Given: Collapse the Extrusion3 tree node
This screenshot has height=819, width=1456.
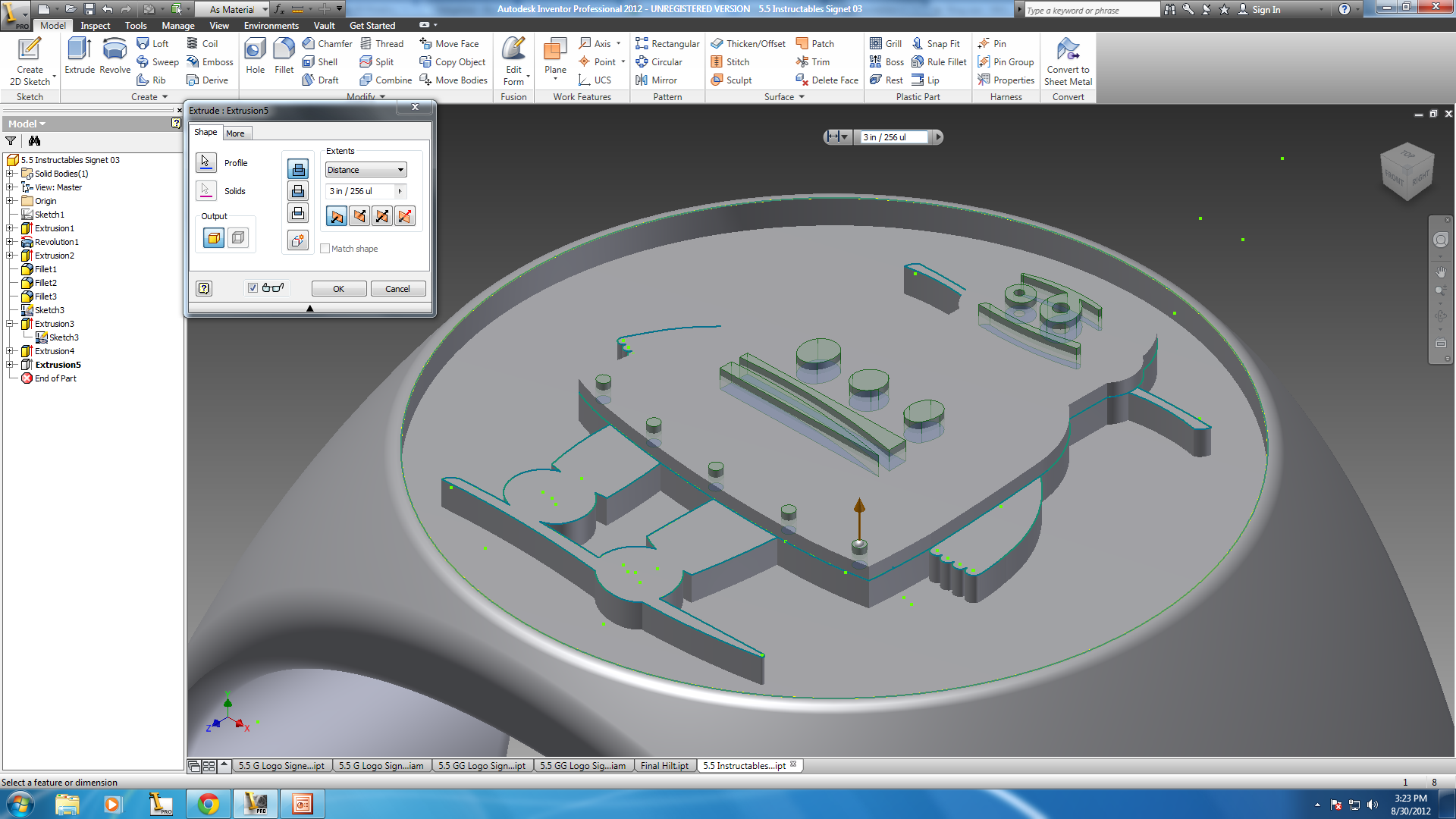Looking at the screenshot, I should 10,324.
